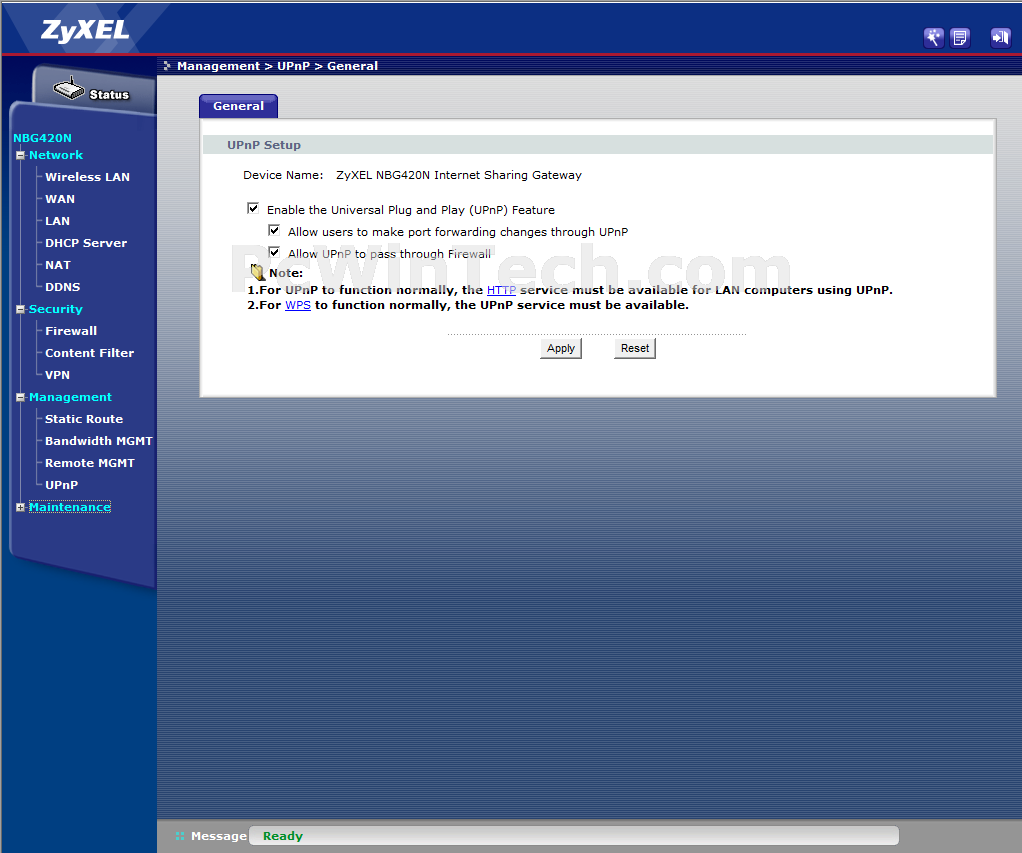This screenshot has width=1022, height=853.
Task: Follow the HTTP link in the note
Action: pyautogui.click(x=501, y=291)
